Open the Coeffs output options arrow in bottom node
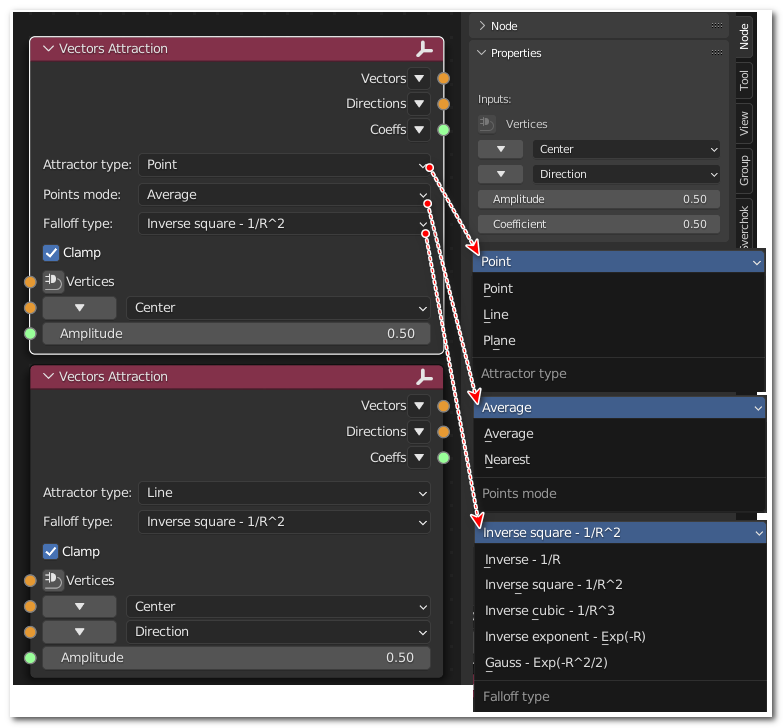The height and width of the screenshot is (728, 783). 419,457
